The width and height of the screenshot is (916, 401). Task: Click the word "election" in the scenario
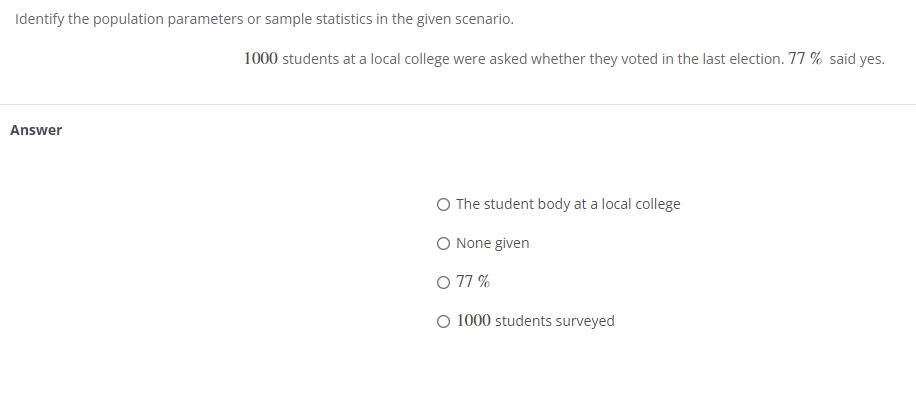[755, 59]
